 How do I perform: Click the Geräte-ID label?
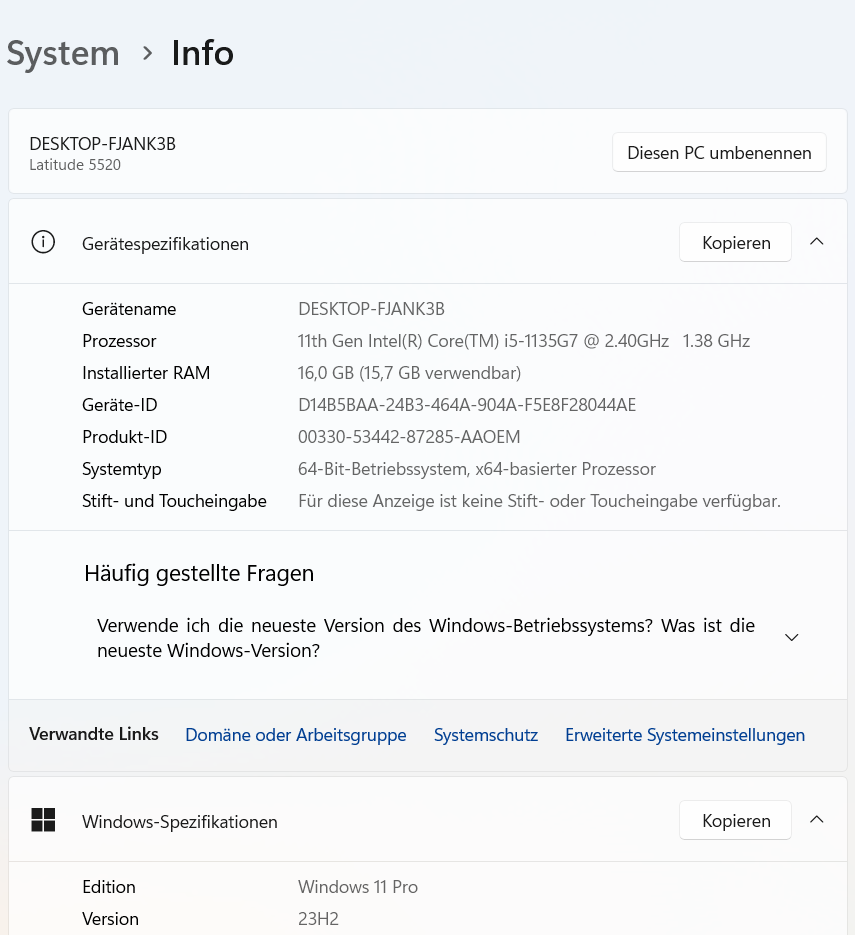[x=120, y=405]
